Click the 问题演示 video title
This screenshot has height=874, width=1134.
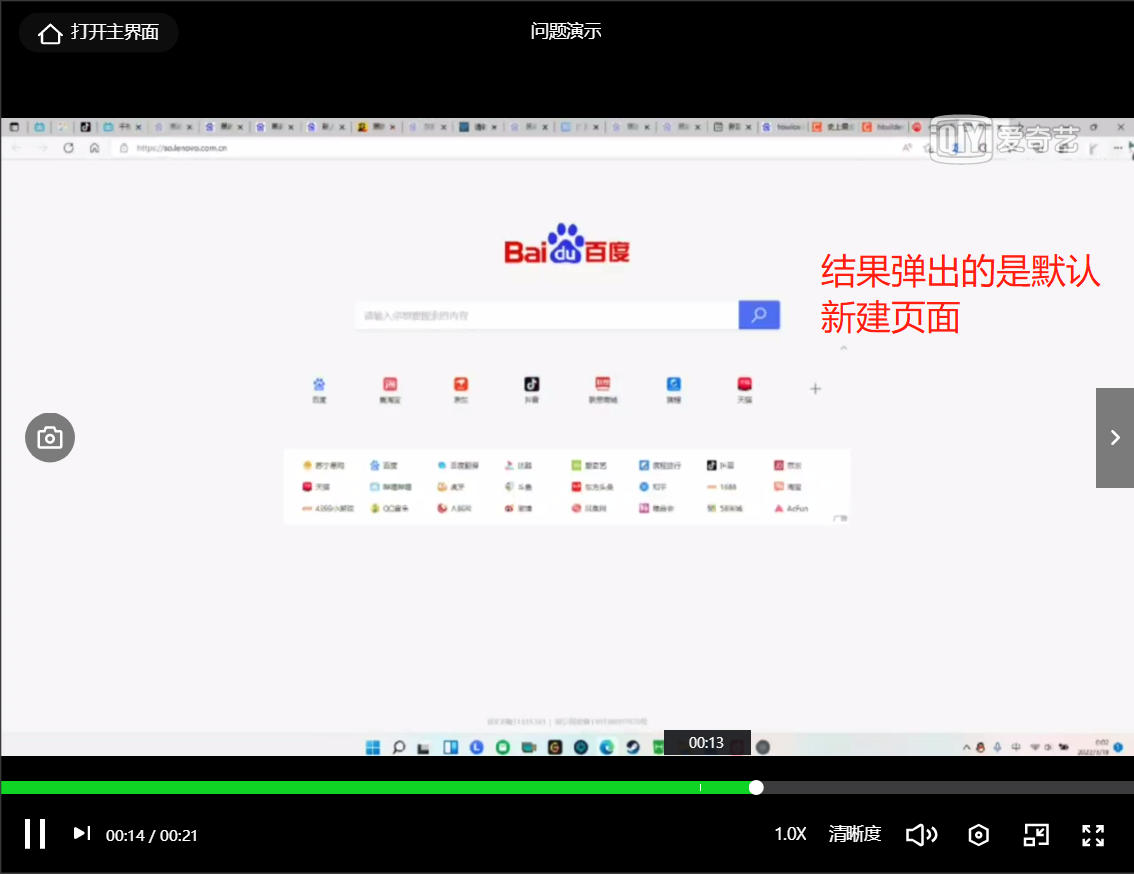pyautogui.click(x=566, y=31)
